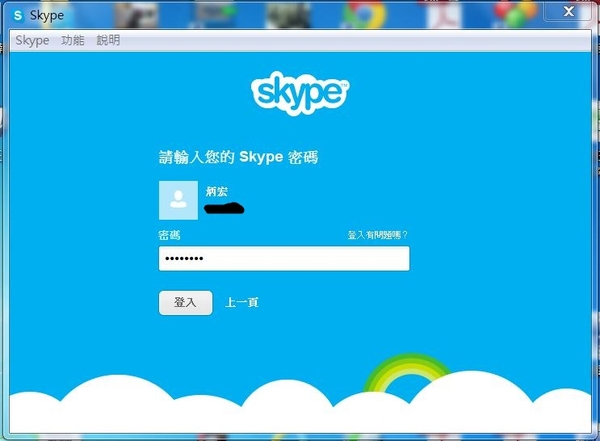Click the 密碼 label above the field
The height and width of the screenshot is (441, 600).
pos(170,235)
